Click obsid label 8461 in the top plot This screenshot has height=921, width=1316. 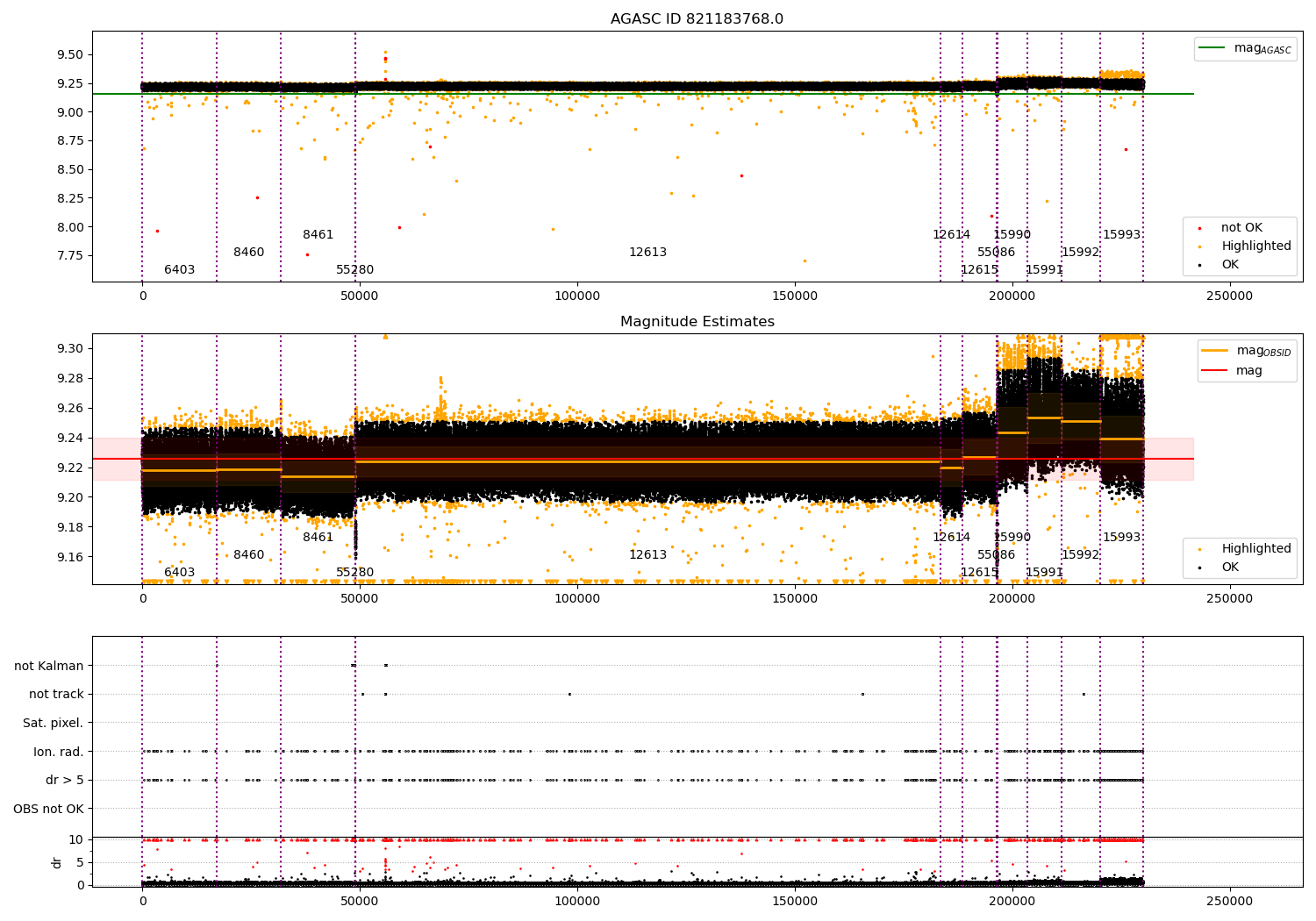[318, 235]
